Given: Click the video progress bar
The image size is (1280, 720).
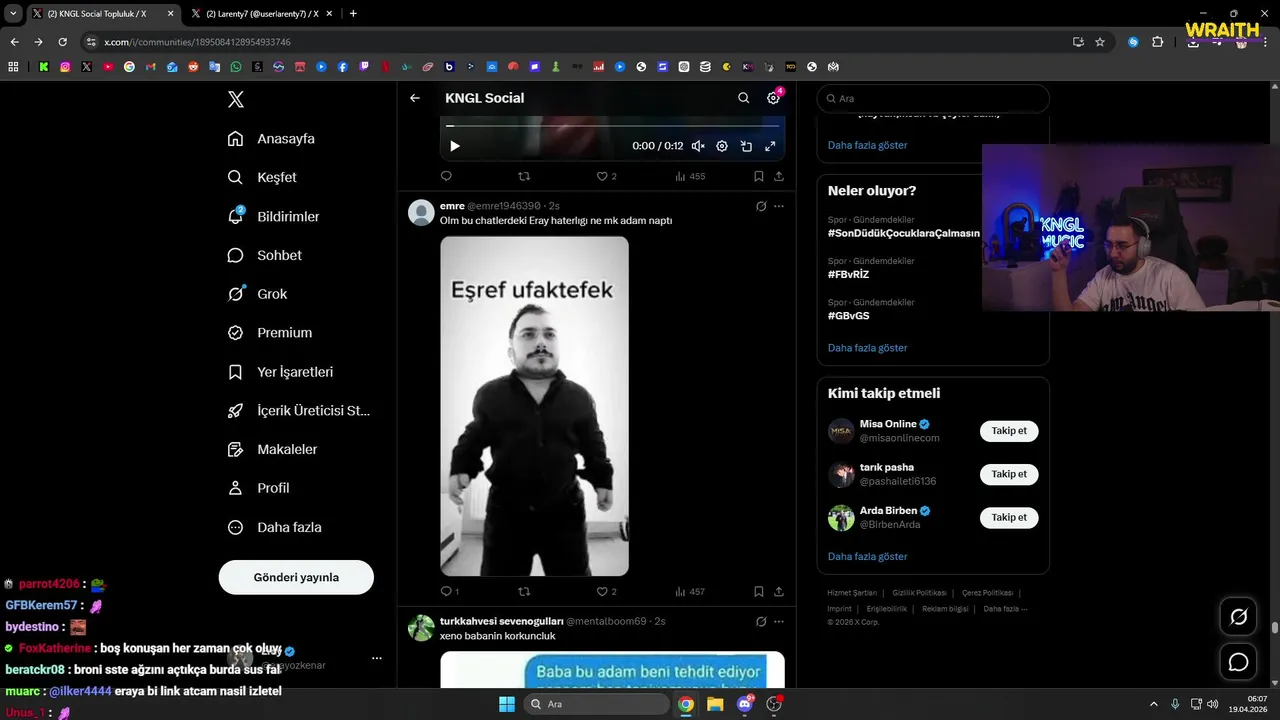Looking at the screenshot, I should click(x=612, y=126).
